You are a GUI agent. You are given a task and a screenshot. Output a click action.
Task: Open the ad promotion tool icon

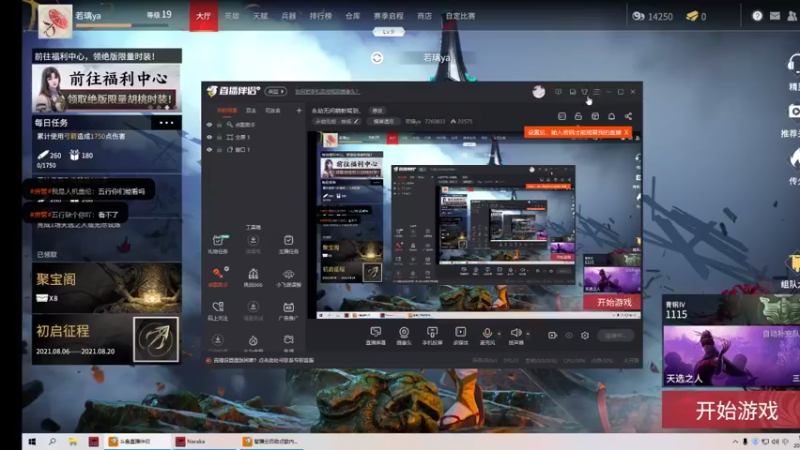288,310
